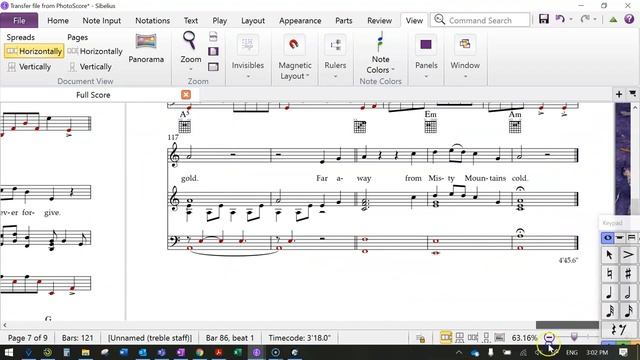This screenshot has height=360, width=640.
Task: Open the Keypad second layout tab
Action: click(620, 238)
